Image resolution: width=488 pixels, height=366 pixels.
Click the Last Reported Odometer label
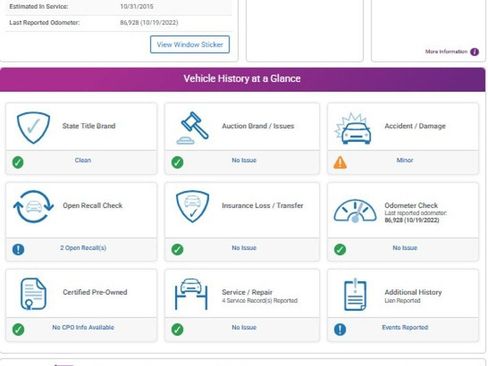pyautogui.click(x=44, y=23)
